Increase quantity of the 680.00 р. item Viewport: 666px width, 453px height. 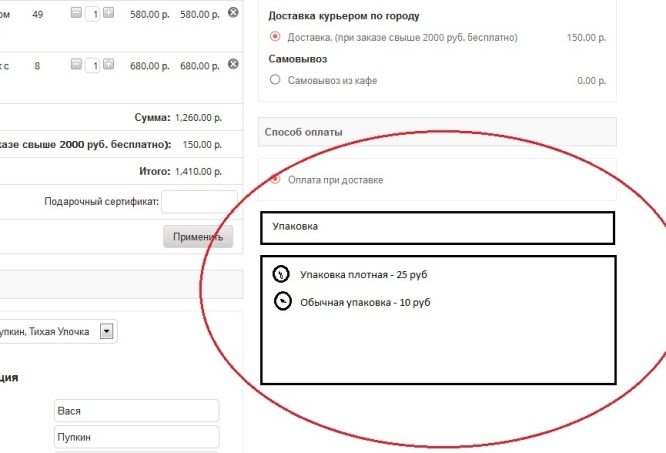pyautogui.click(x=108, y=65)
